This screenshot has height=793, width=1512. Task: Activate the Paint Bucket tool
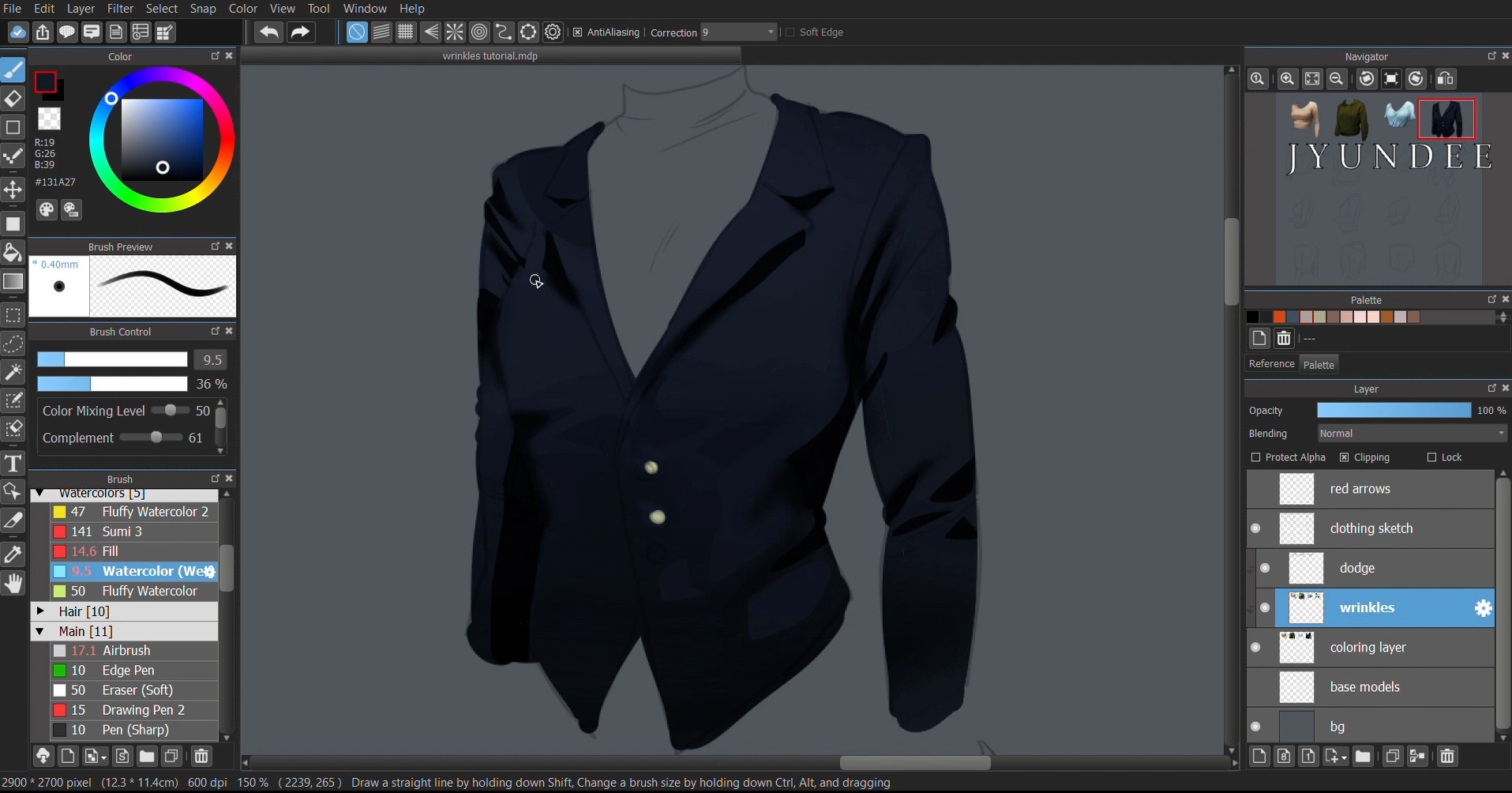tap(13, 253)
